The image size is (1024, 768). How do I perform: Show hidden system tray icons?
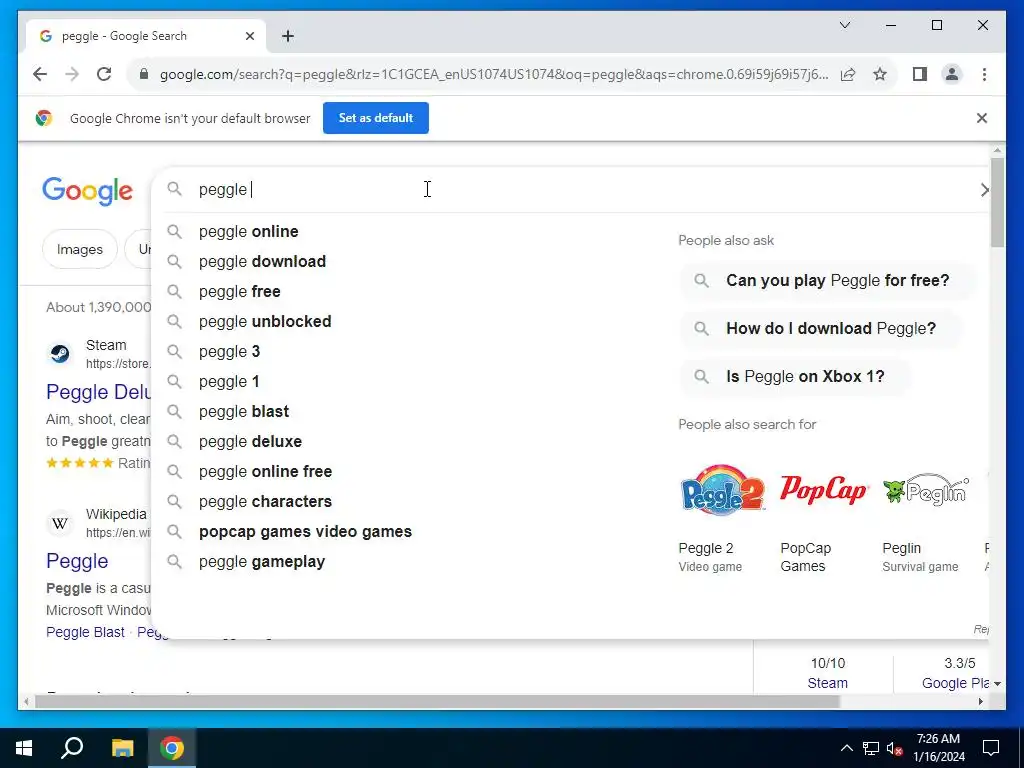[846, 748]
